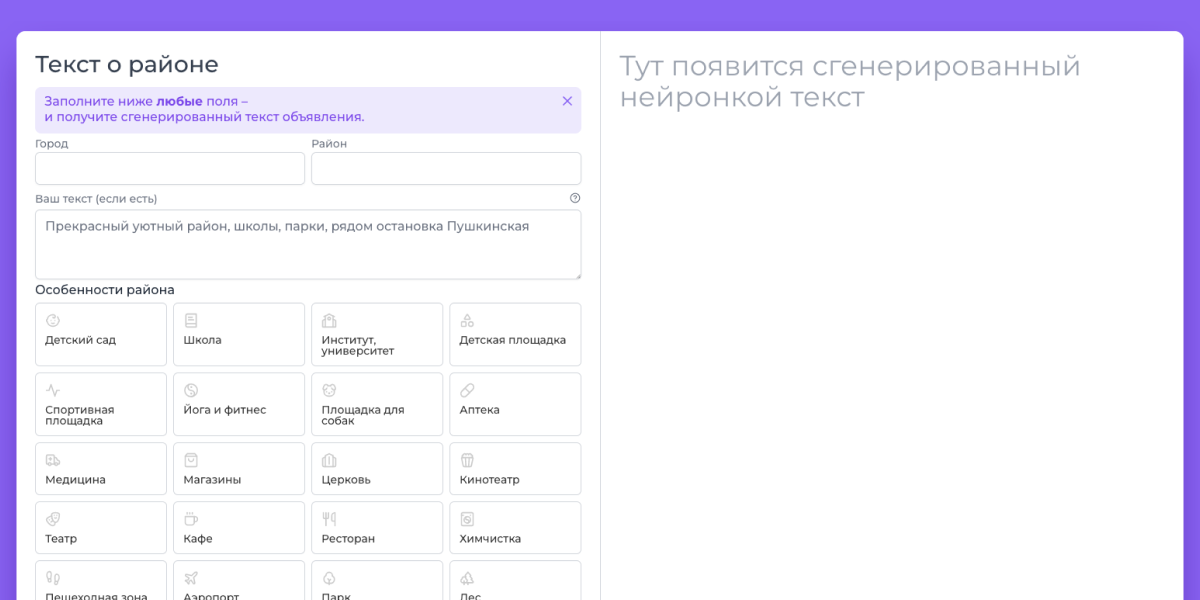Dismiss the purple hint banner
1200x600 pixels.
point(567,101)
